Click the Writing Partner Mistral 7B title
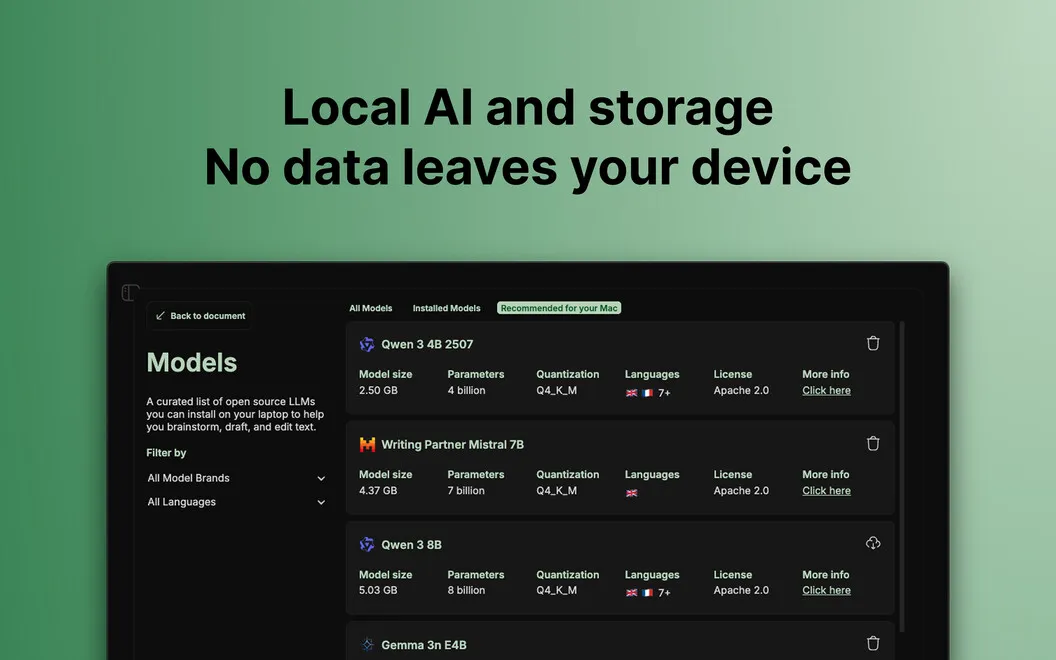Viewport: 1056px width, 660px height. click(453, 444)
